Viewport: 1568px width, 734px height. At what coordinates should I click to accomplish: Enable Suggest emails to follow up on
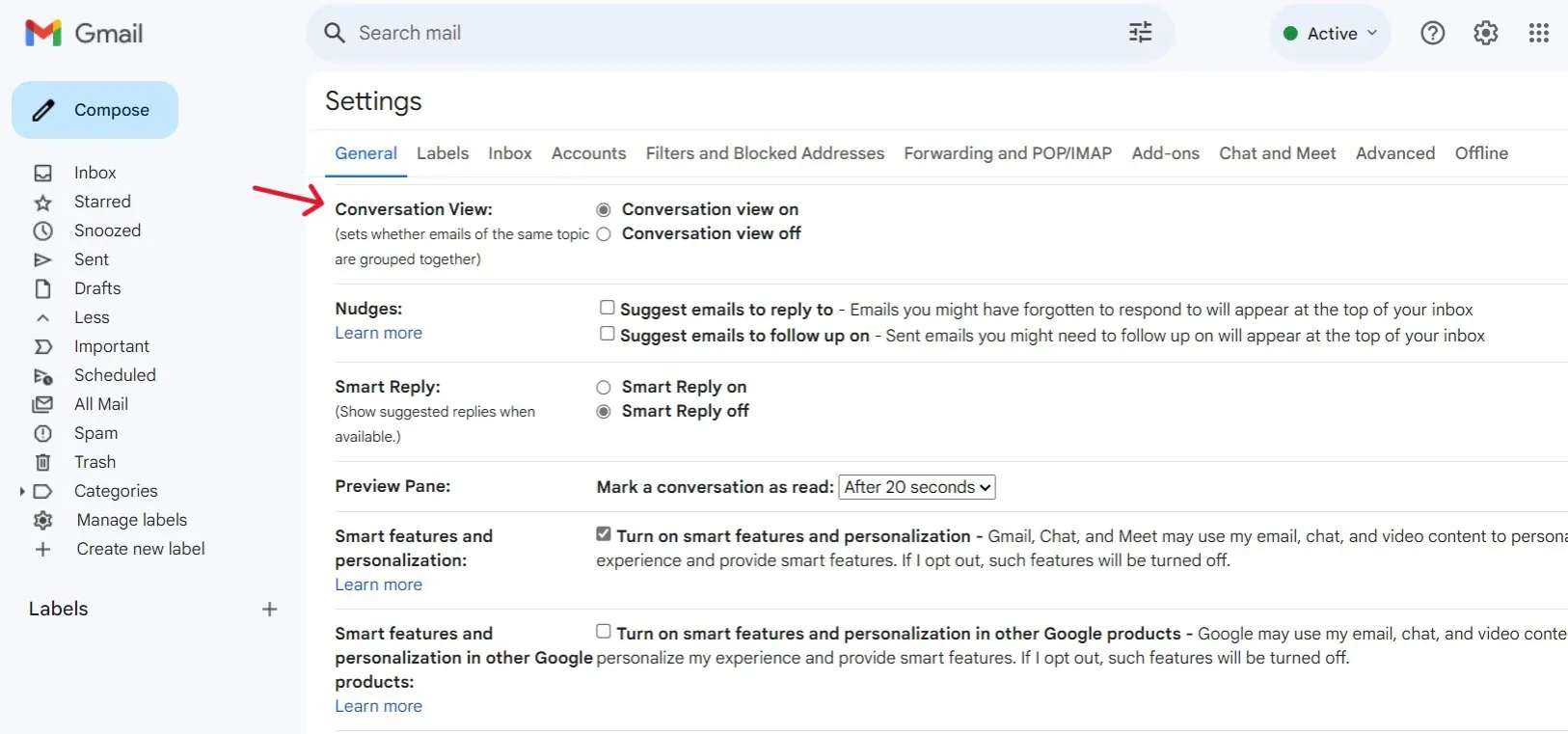[x=608, y=334]
